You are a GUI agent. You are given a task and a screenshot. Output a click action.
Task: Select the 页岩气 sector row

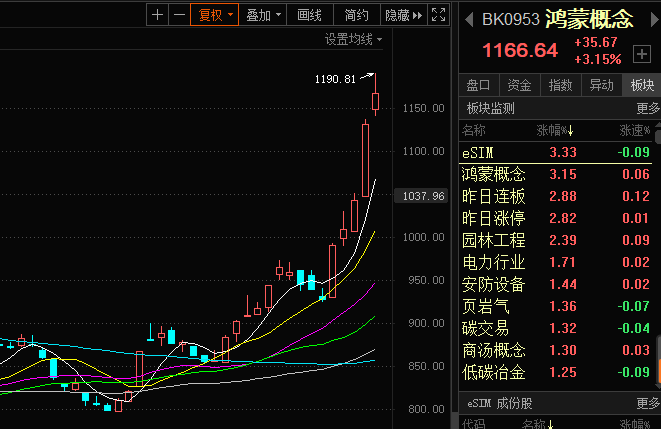556,306
